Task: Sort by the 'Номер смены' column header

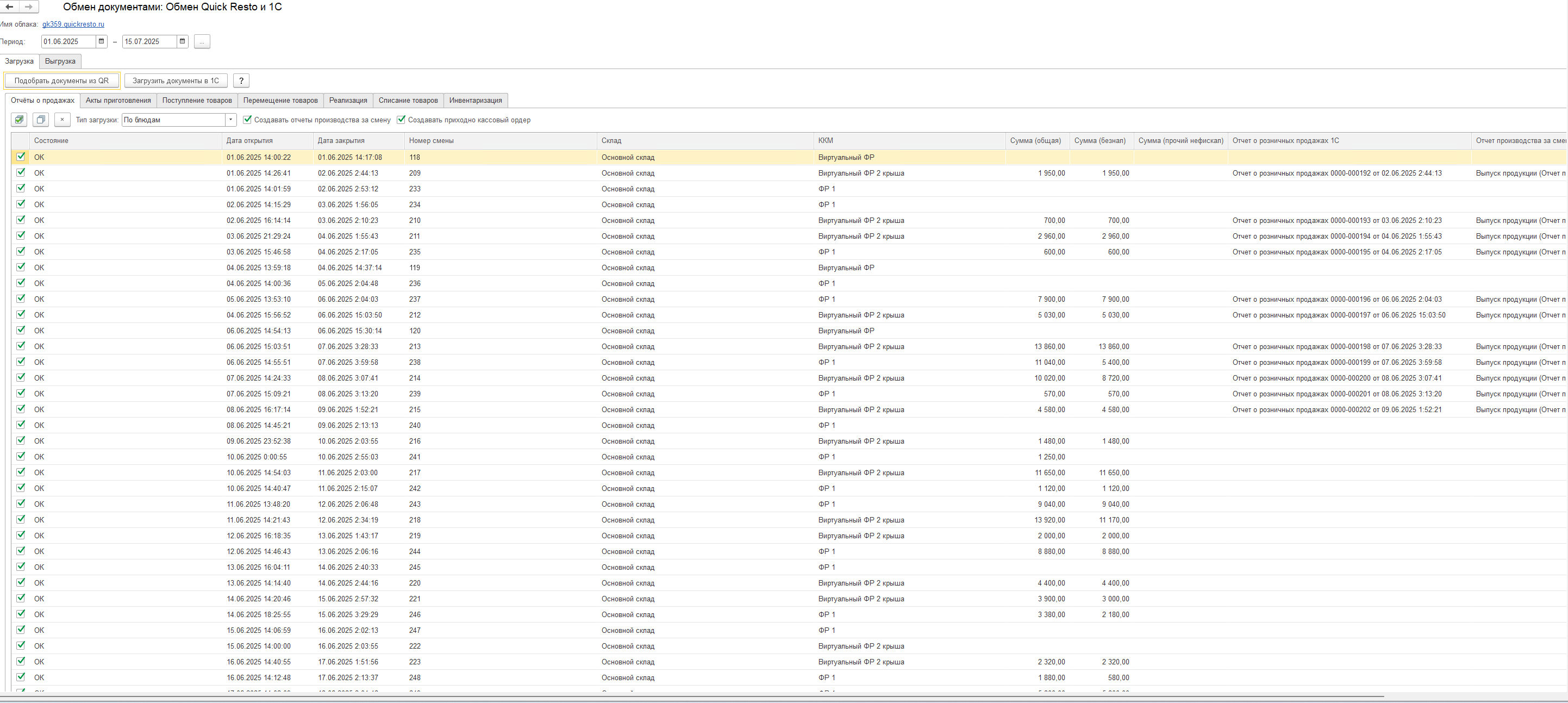Action: [431, 141]
